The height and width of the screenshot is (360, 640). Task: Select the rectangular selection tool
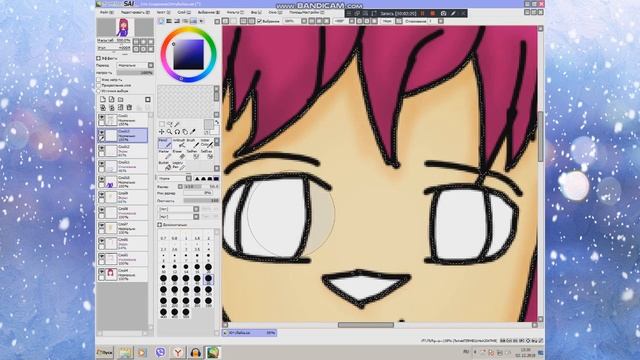coord(162,124)
